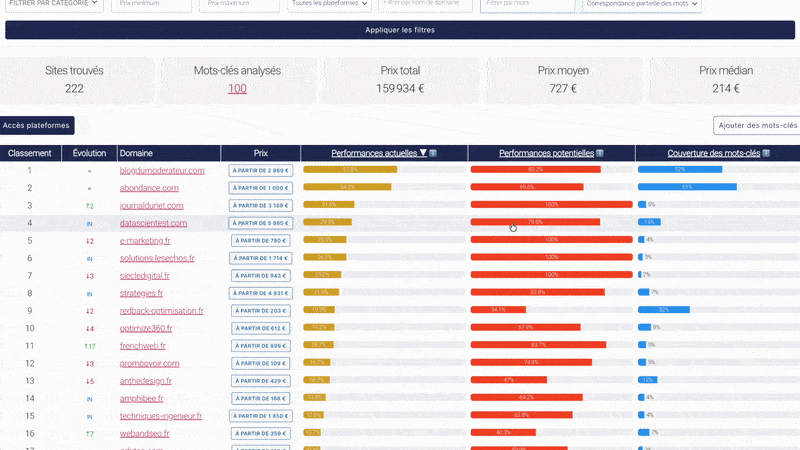Click the Prix minimum input field
The height and width of the screenshot is (450, 800).
click(x=150, y=4)
